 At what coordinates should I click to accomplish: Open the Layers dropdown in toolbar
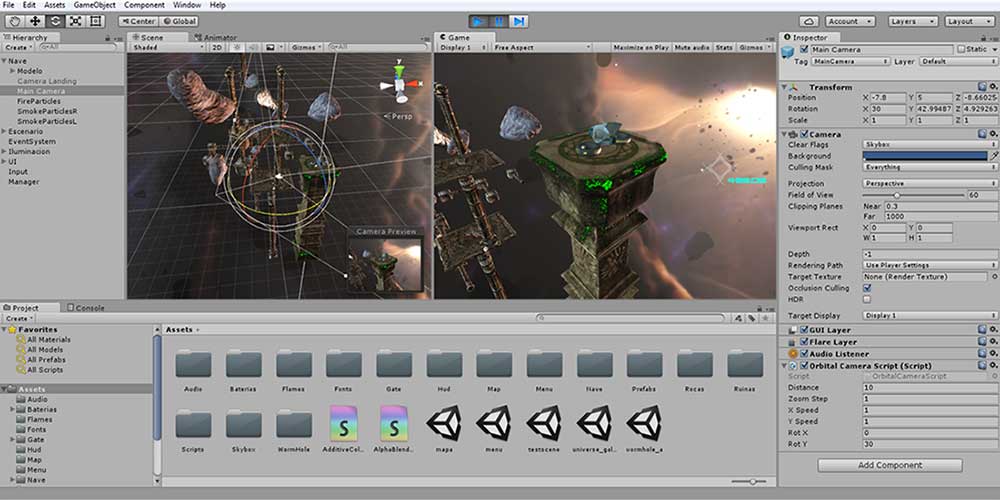click(x=913, y=21)
